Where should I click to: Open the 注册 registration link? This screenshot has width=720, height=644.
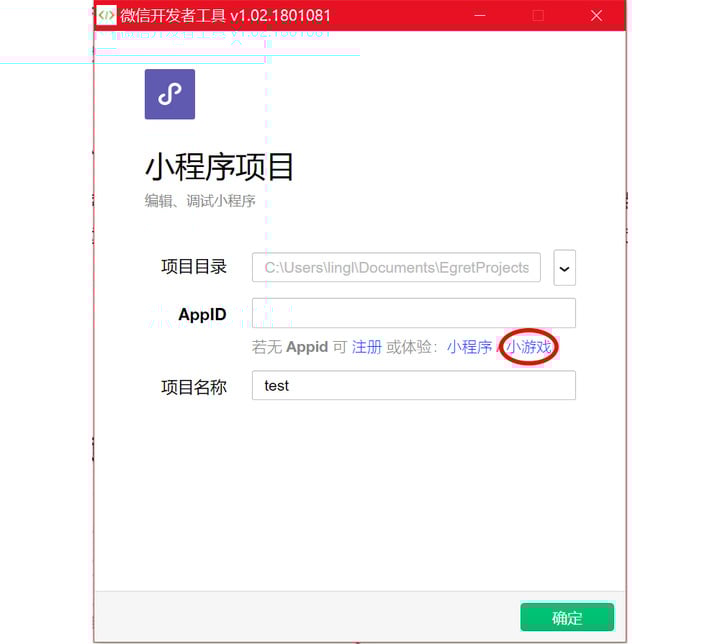point(367,347)
